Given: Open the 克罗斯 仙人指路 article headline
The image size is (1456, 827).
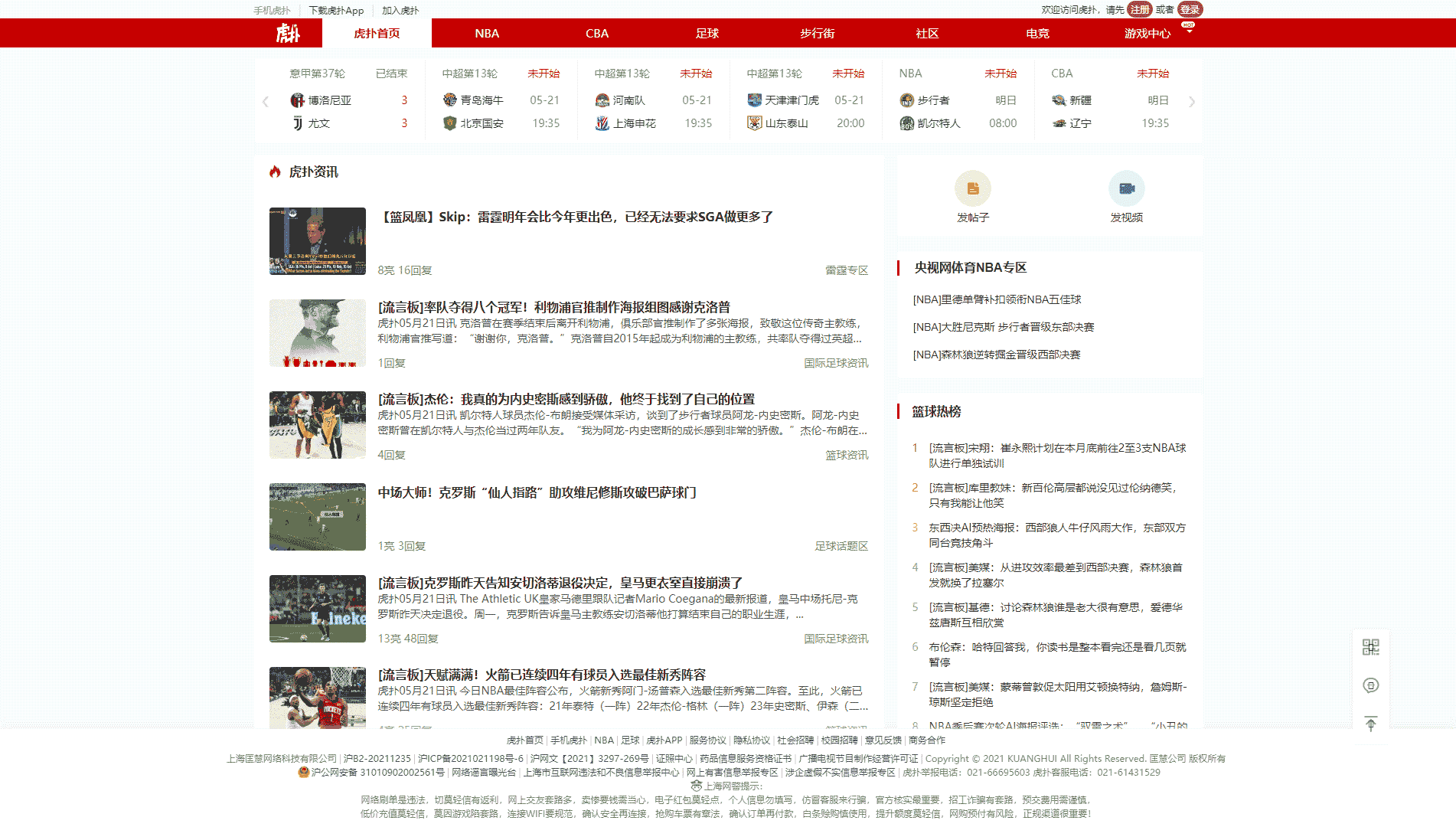Looking at the screenshot, I should point(537,492).
